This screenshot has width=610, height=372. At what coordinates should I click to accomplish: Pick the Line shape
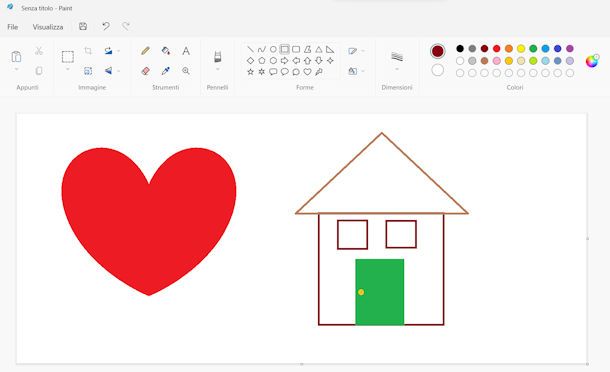click(x=250, y=49)
